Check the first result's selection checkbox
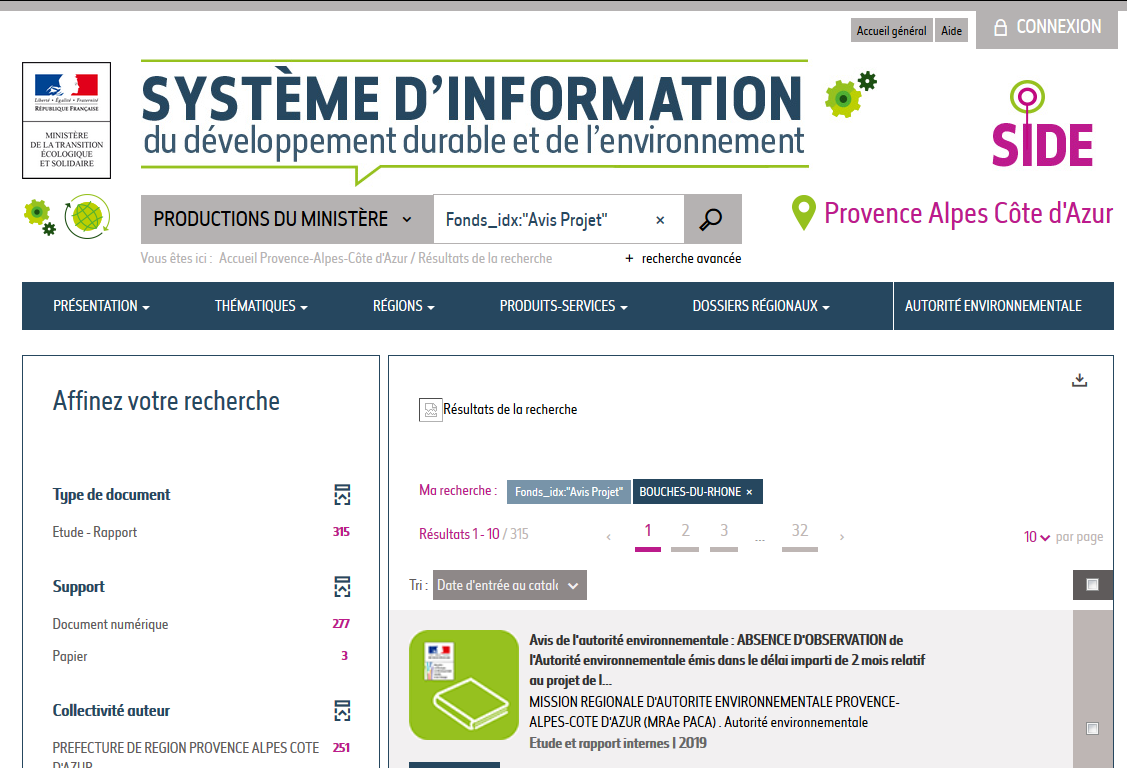Viewport: 1127px width, 782px height. 1092,728
